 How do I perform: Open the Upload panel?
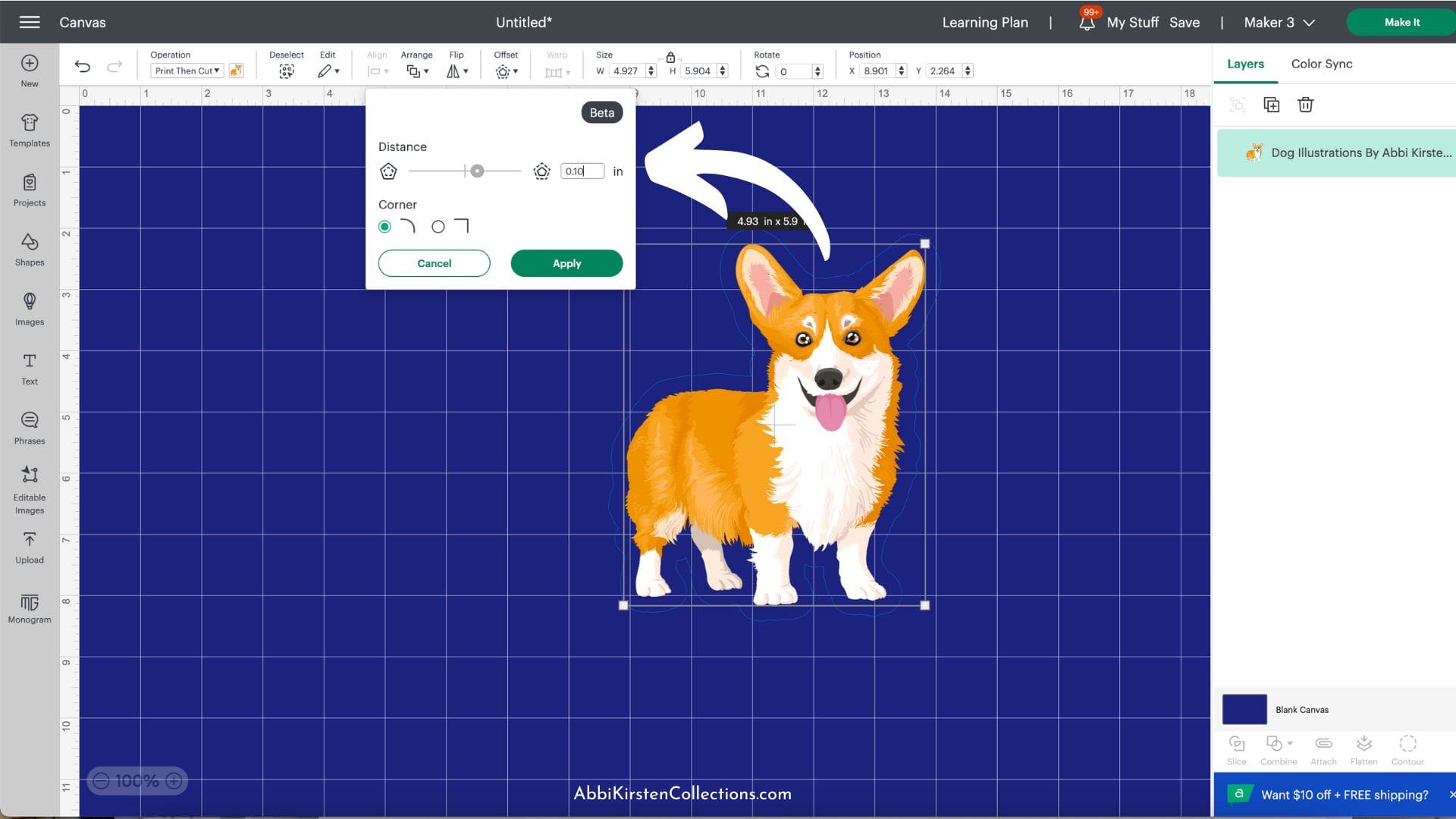29,548
